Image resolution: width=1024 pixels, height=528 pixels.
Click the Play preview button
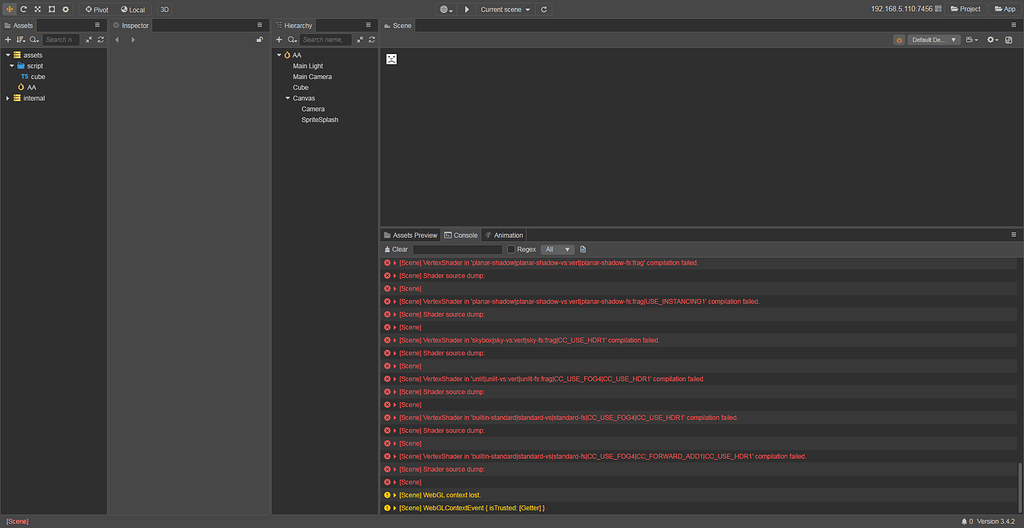click(466, 9)
